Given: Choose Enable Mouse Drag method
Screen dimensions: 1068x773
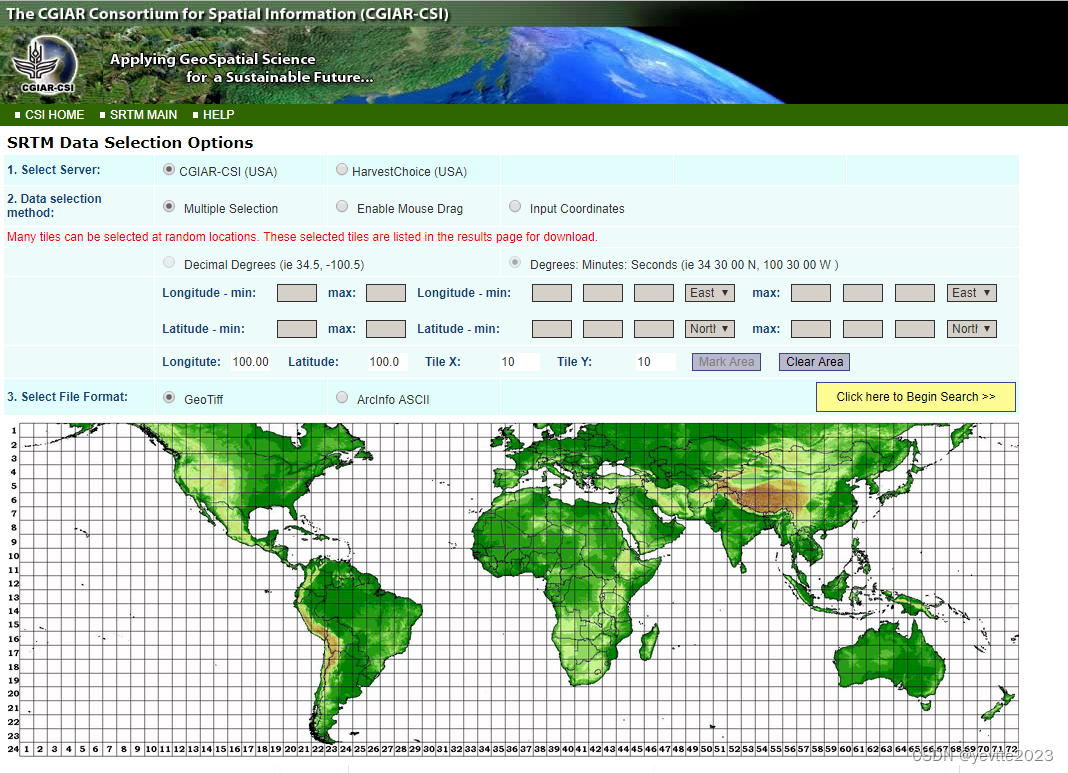Looking at the screenshot, I should tap(342, 206).
